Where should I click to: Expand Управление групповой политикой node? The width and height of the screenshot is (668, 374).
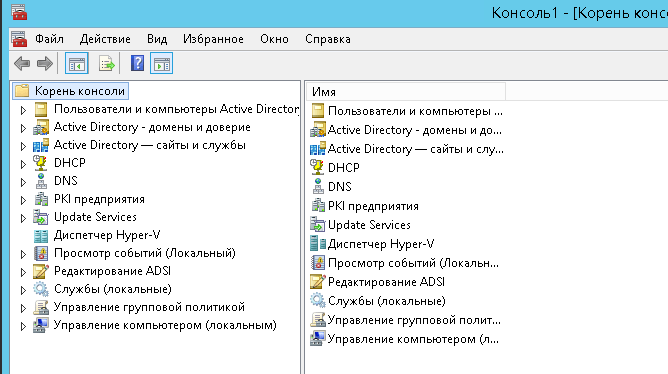(23, 308)
